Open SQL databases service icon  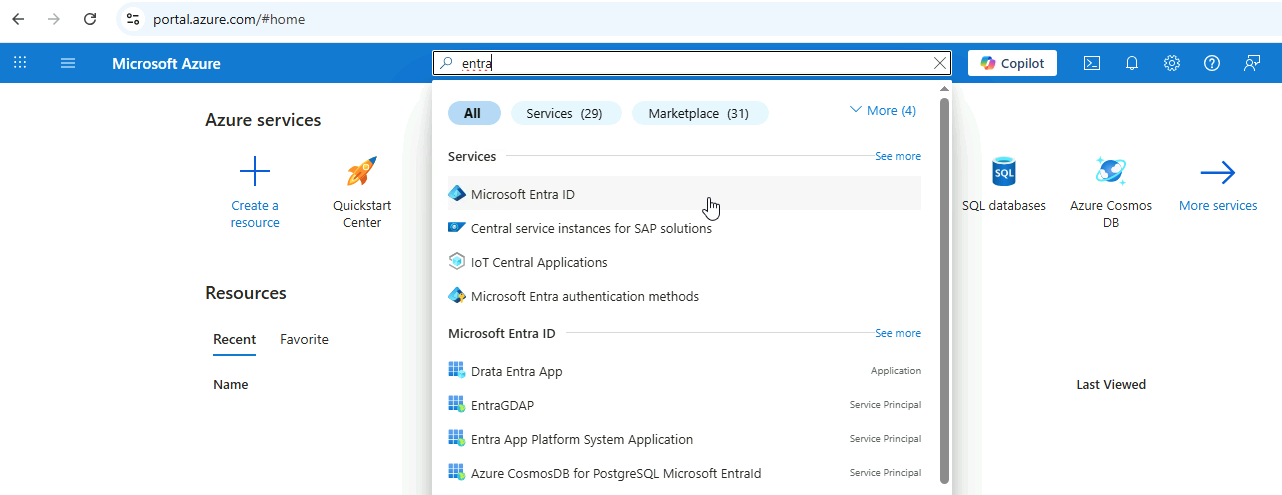(1004, 172)
